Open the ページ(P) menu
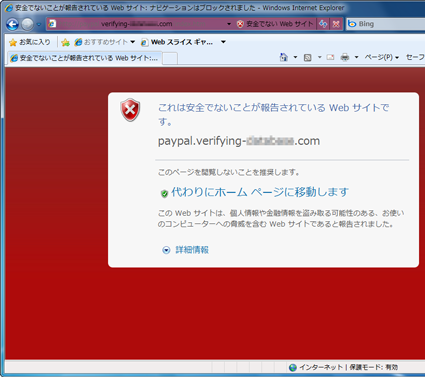 pyautogui.click(x=382, y=57)
